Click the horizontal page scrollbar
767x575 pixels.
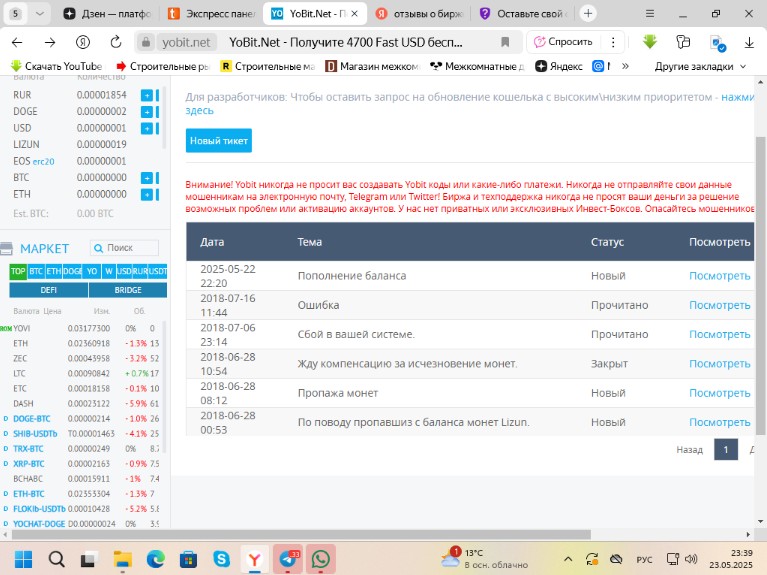click(x=301, y=534)
